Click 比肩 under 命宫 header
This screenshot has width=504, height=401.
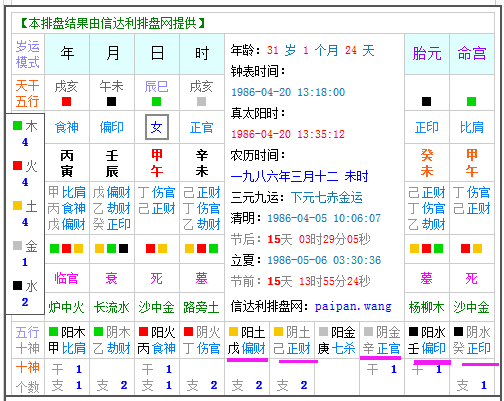click(x=472, y=127)
